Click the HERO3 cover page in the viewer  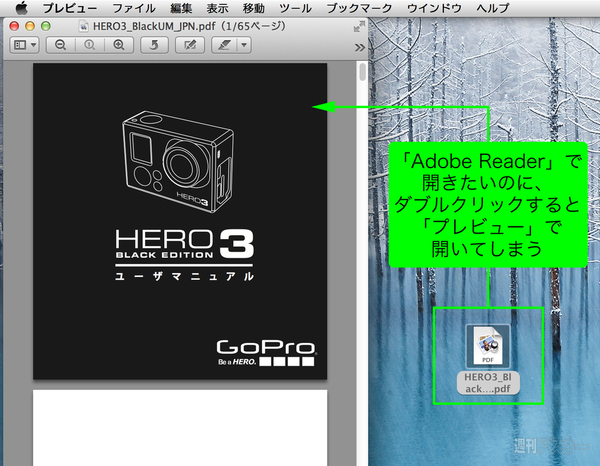point(180,221)
